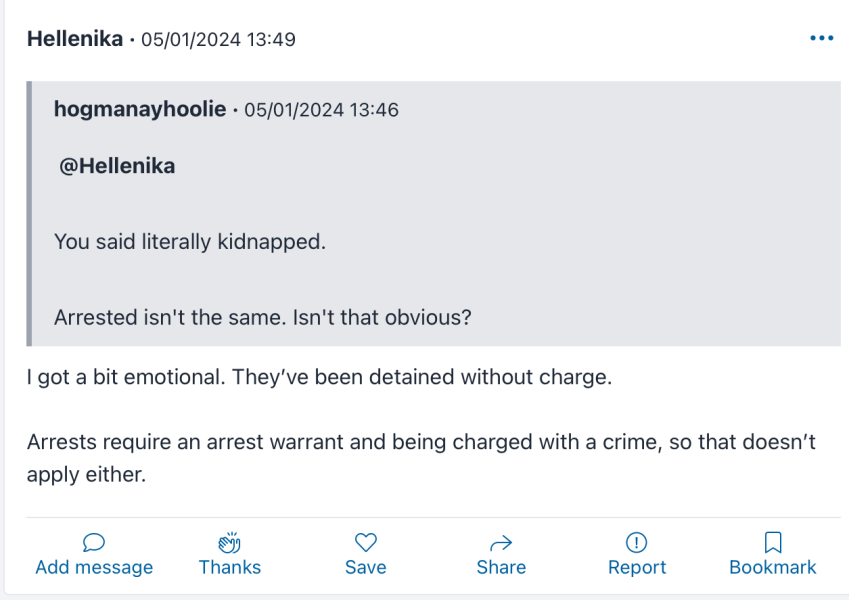Image resolution: width=849 pixels, height=600 pixels.
Task: Click the reply text about arrest warrants
Action: [x=400, y=442]
